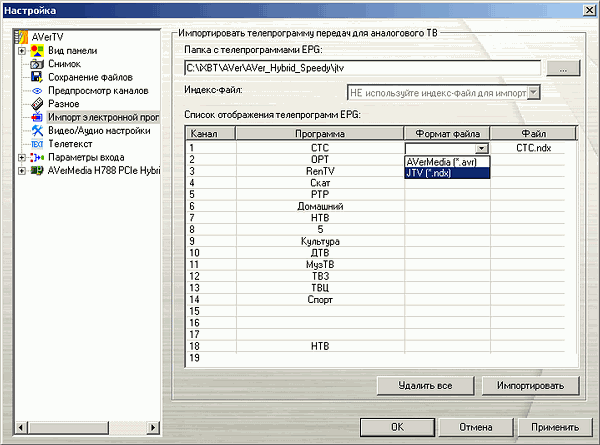Click the AVerTV root tree icon
The width and height of the screenshot is (600, 445).
[23, 37]
